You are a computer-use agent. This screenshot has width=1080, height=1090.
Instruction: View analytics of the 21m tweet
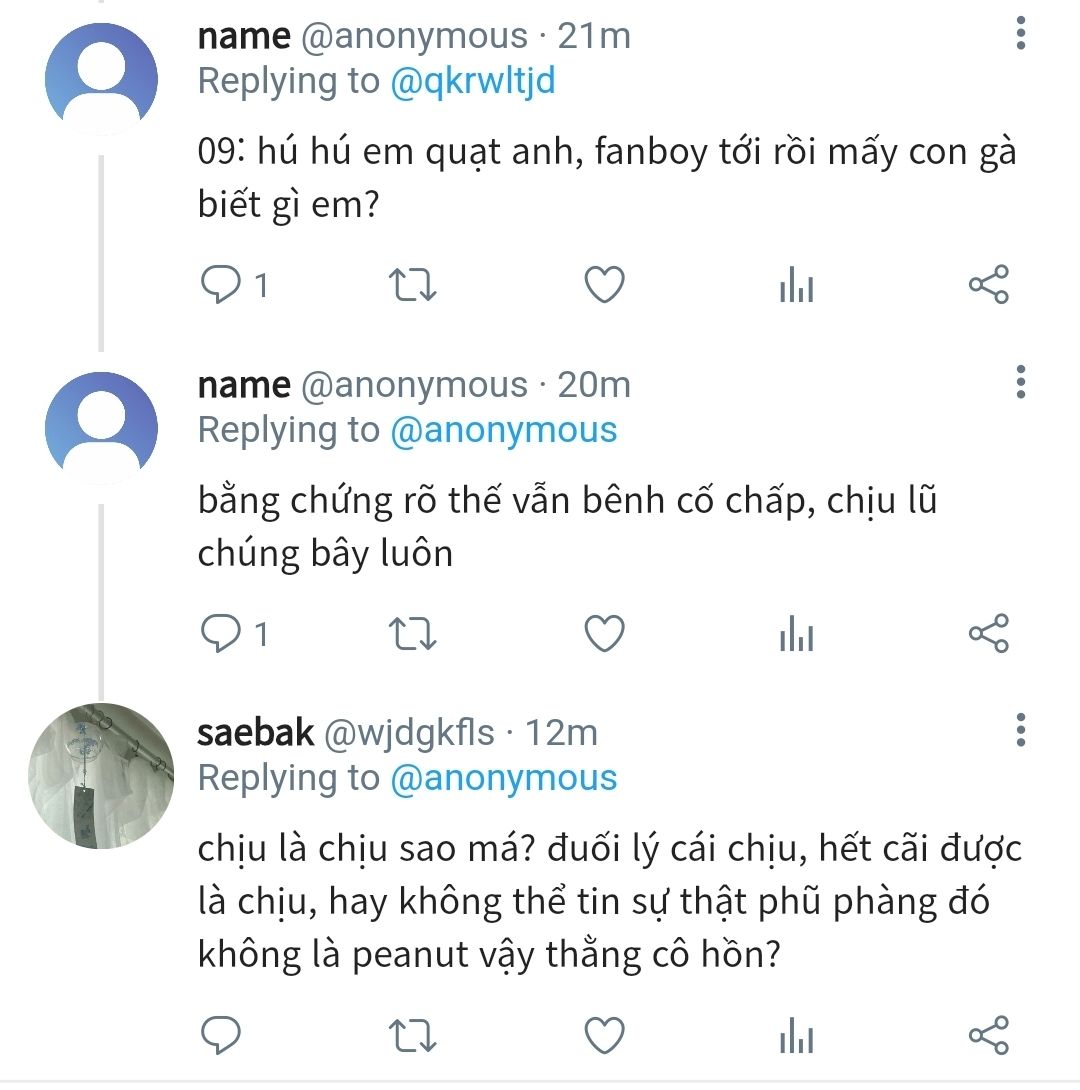click(x=796, y=287)
